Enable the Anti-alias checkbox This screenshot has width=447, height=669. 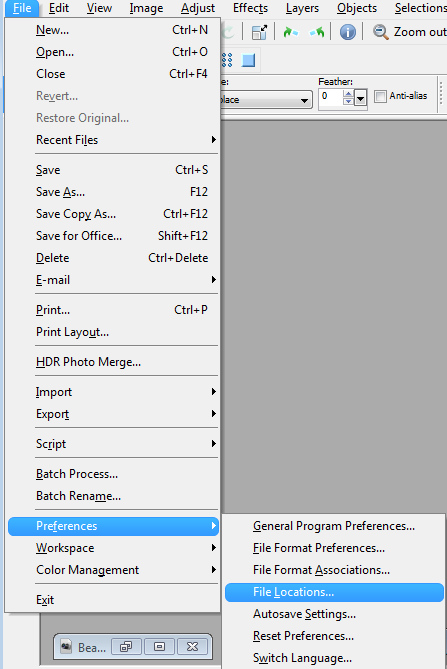click(380, 96)
